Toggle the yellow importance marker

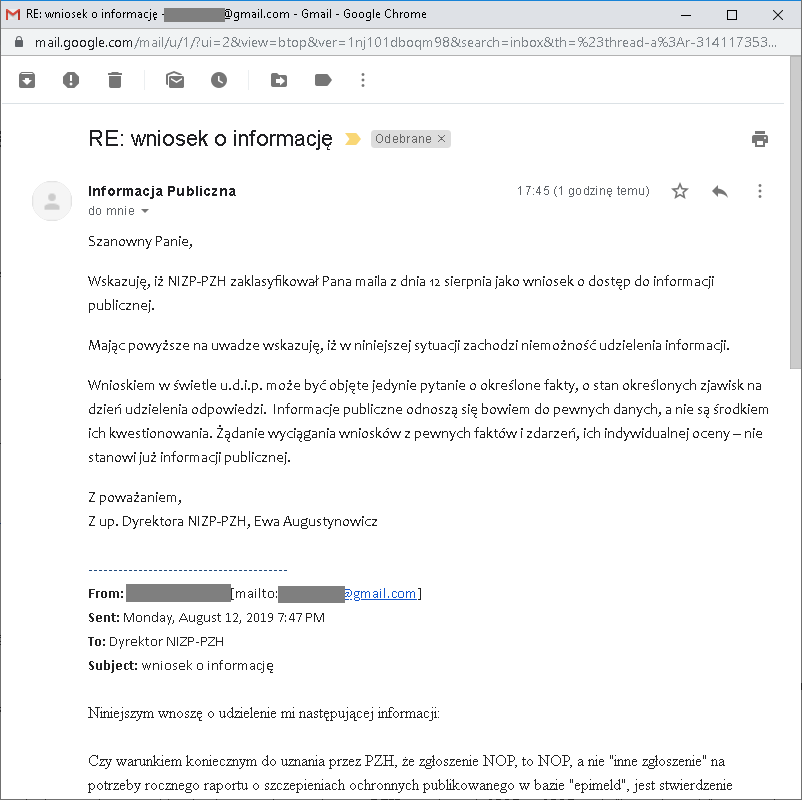pos(353,139)
